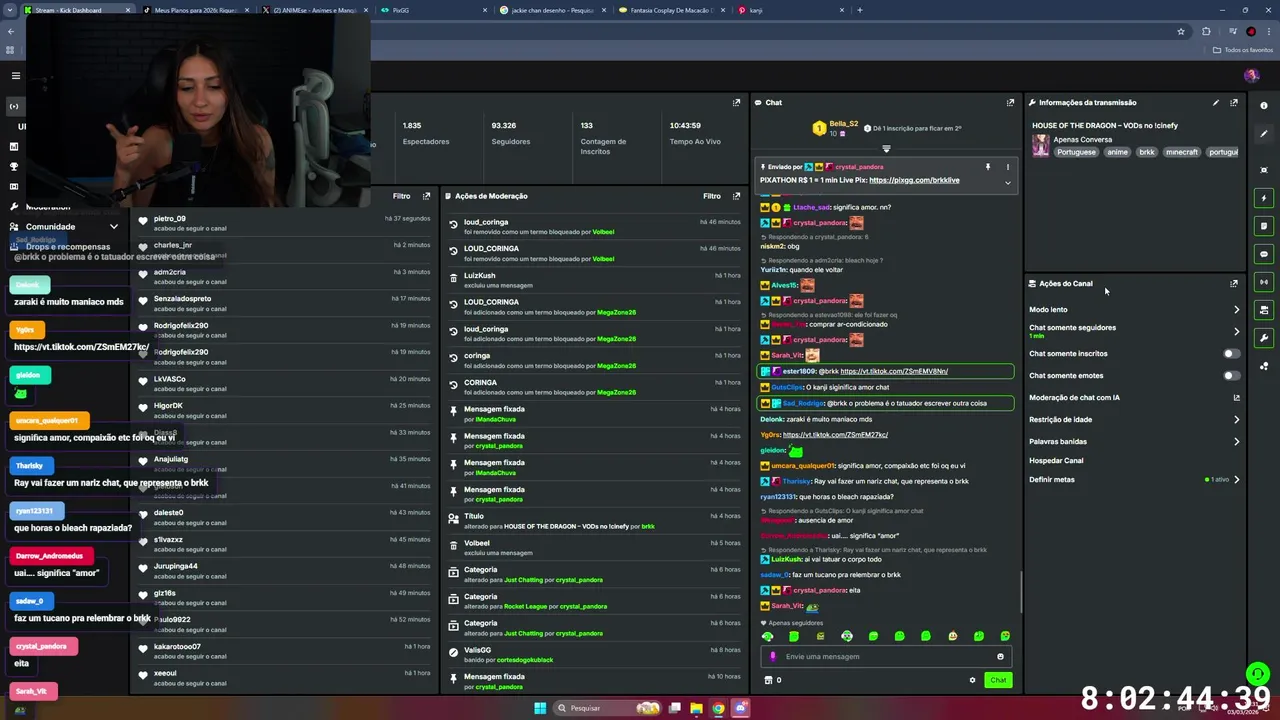Open Moderação de chat com IA
The image size is (1280, 720).
1134,397
